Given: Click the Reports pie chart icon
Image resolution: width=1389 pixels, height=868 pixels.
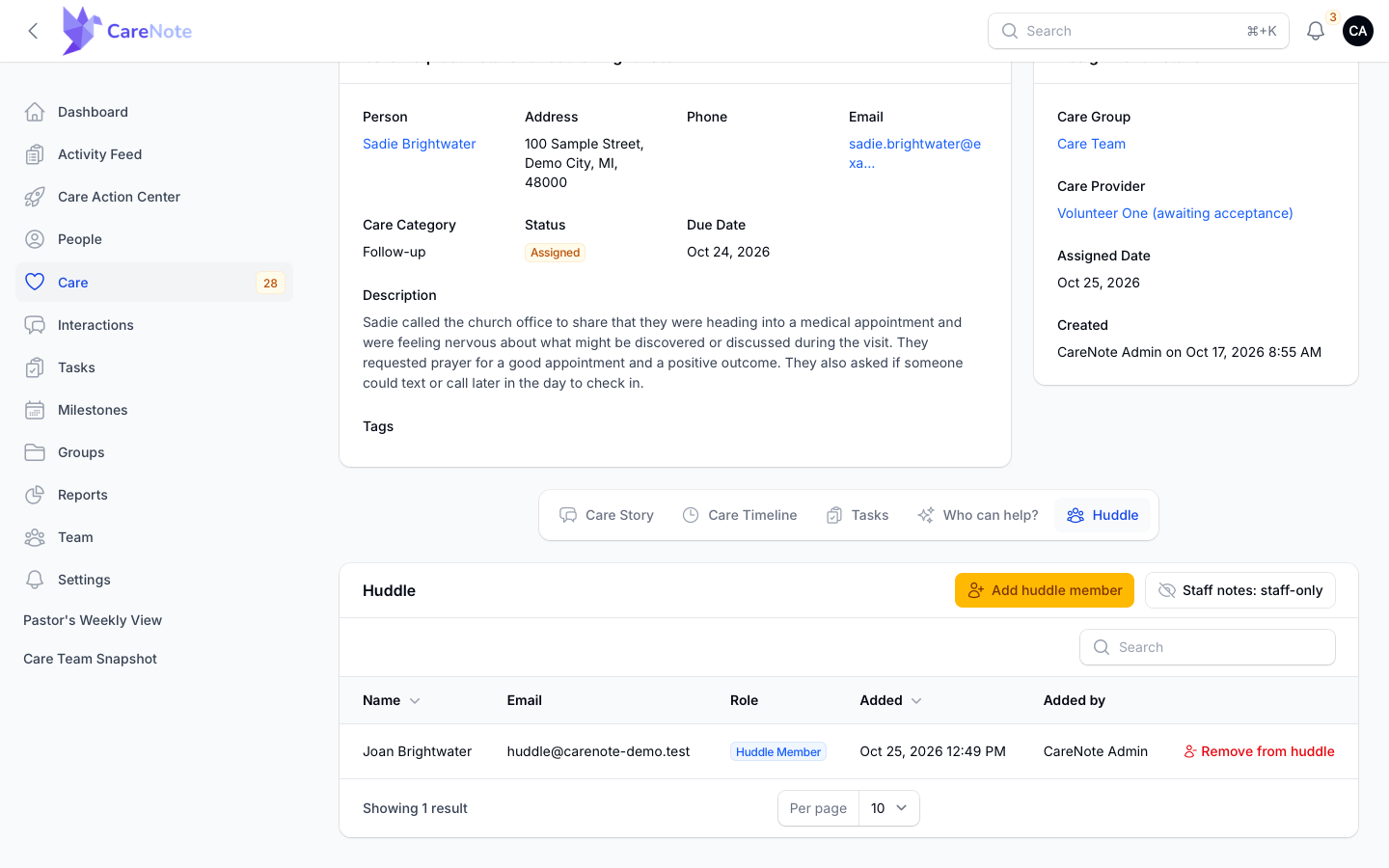Looking at the screenshot, I should pos(35,495).
